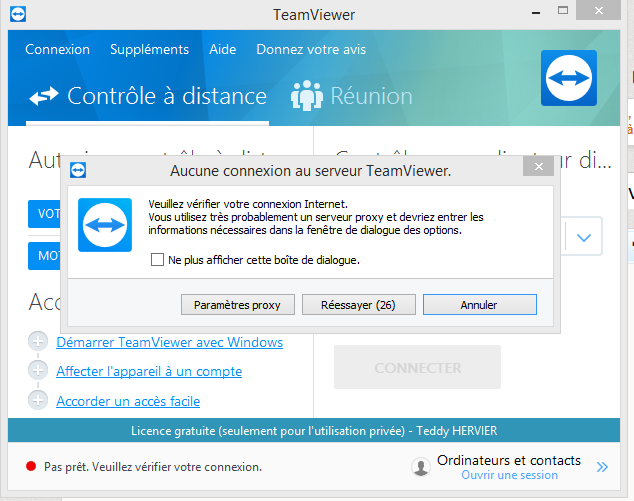Viewport: 634px width, 501px height.
Task: Open the Donnez votre avis menu
Action: coord(311,49)
